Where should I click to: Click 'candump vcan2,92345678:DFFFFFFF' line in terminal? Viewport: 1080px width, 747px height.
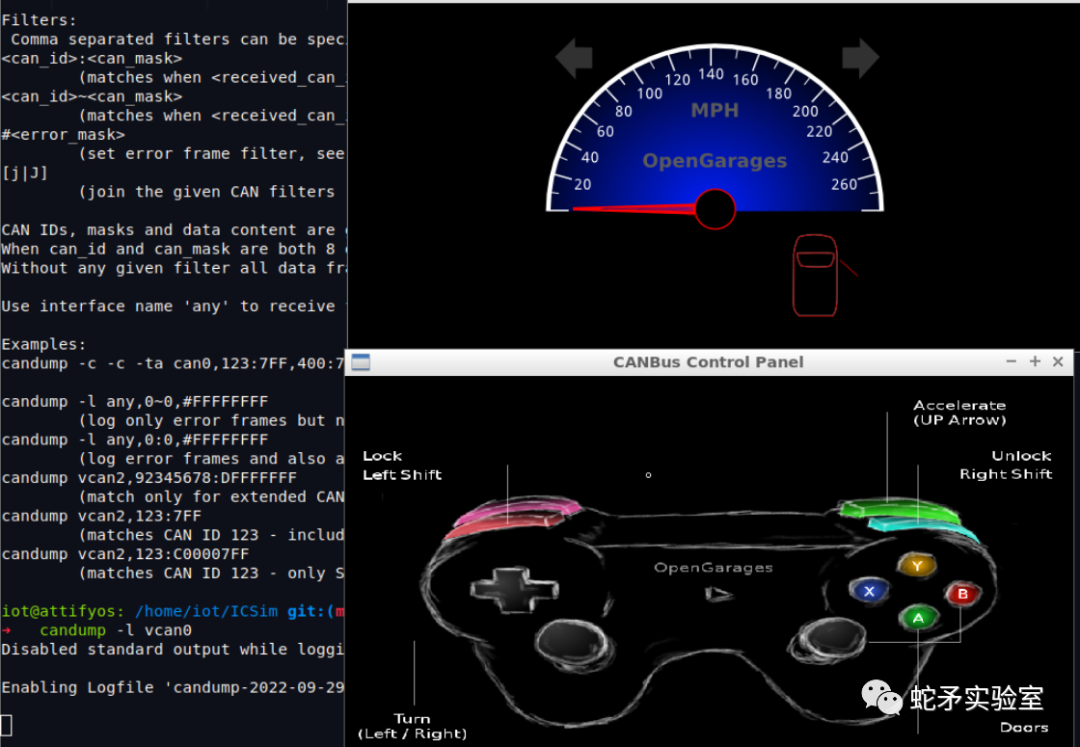149,477
